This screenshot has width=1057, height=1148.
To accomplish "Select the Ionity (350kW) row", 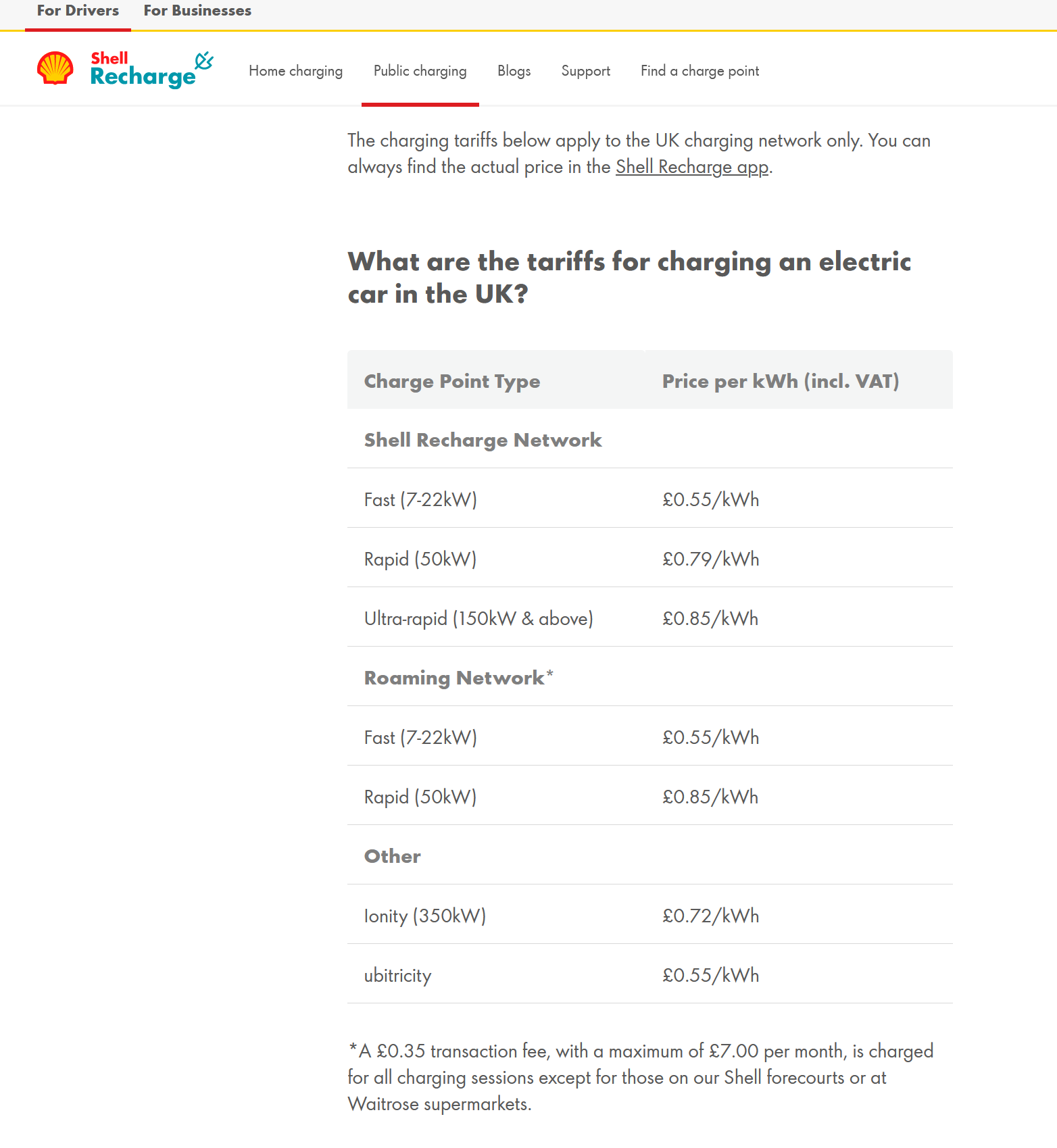I will [649, 915].
